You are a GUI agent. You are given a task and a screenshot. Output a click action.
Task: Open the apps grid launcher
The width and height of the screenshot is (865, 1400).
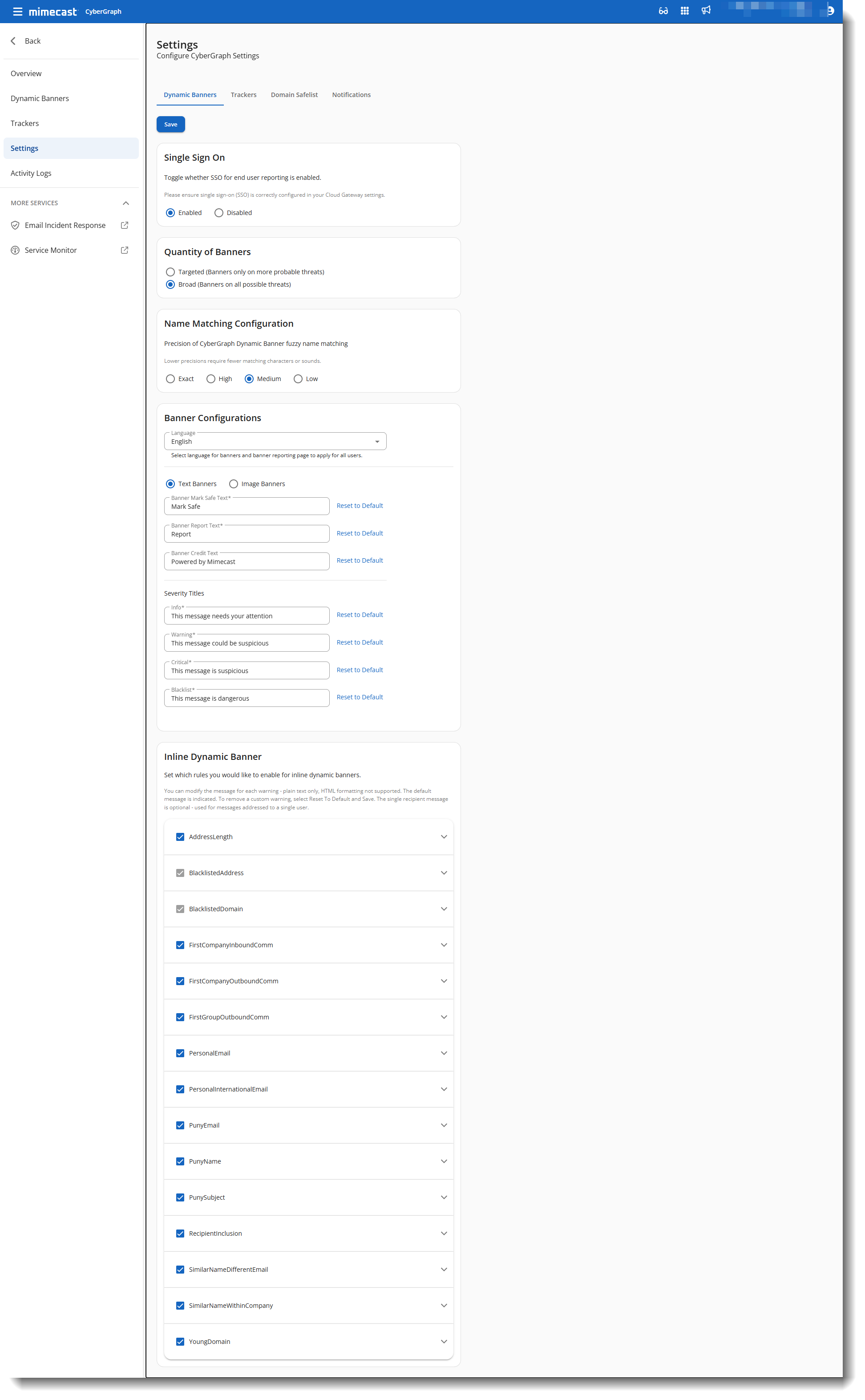tap(684, 10)
